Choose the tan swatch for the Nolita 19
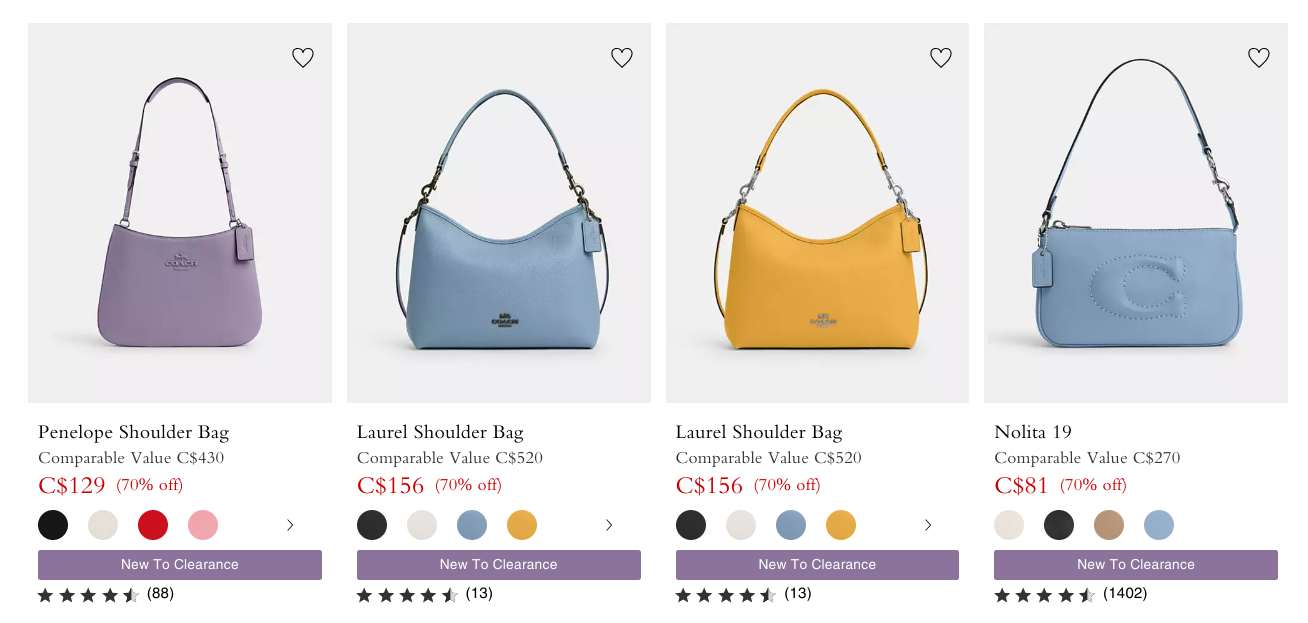The width and height of the screenshot is (1308, 623). [1109, 524]
